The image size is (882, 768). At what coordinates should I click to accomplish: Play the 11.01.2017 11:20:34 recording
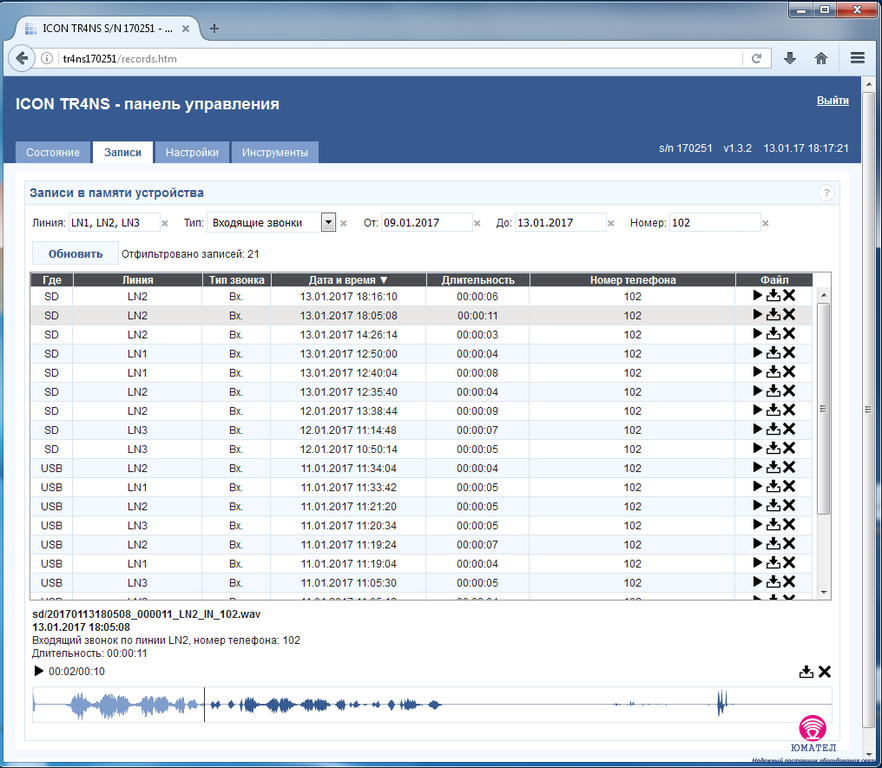(x=757, y=525)
